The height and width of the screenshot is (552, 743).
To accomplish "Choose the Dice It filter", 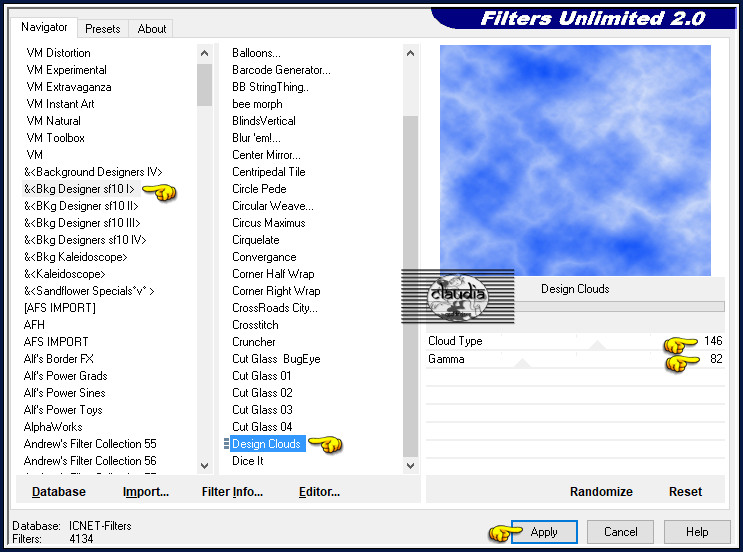I will click(248, 461).
